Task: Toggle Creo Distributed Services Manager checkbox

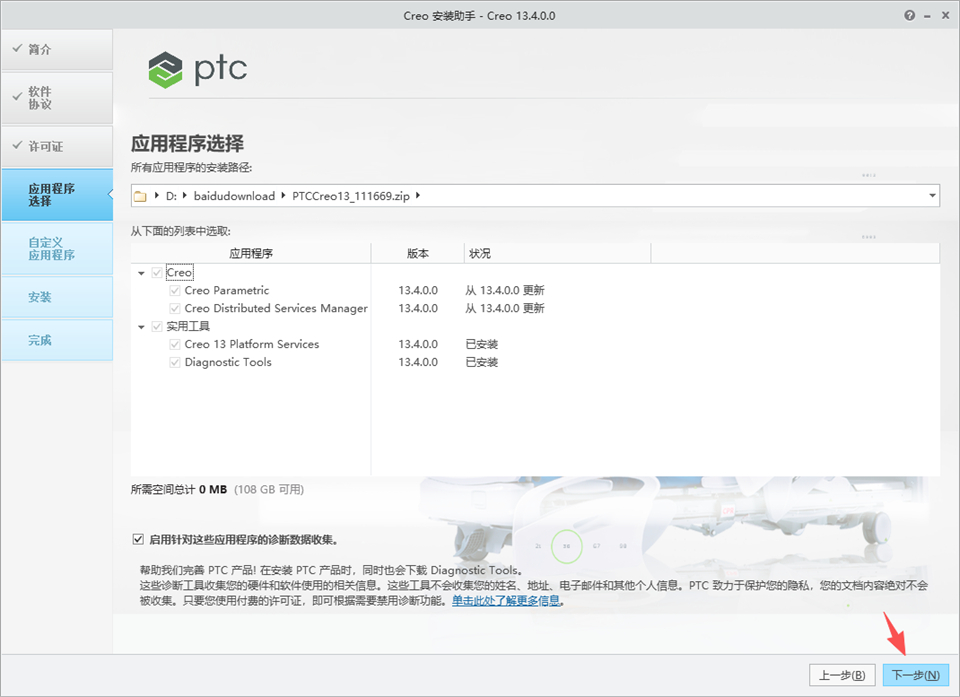Action: [x=174, y=308]
